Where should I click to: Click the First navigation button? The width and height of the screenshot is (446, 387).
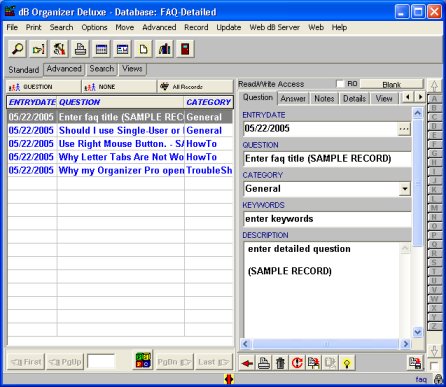click(x=26, y=362)
